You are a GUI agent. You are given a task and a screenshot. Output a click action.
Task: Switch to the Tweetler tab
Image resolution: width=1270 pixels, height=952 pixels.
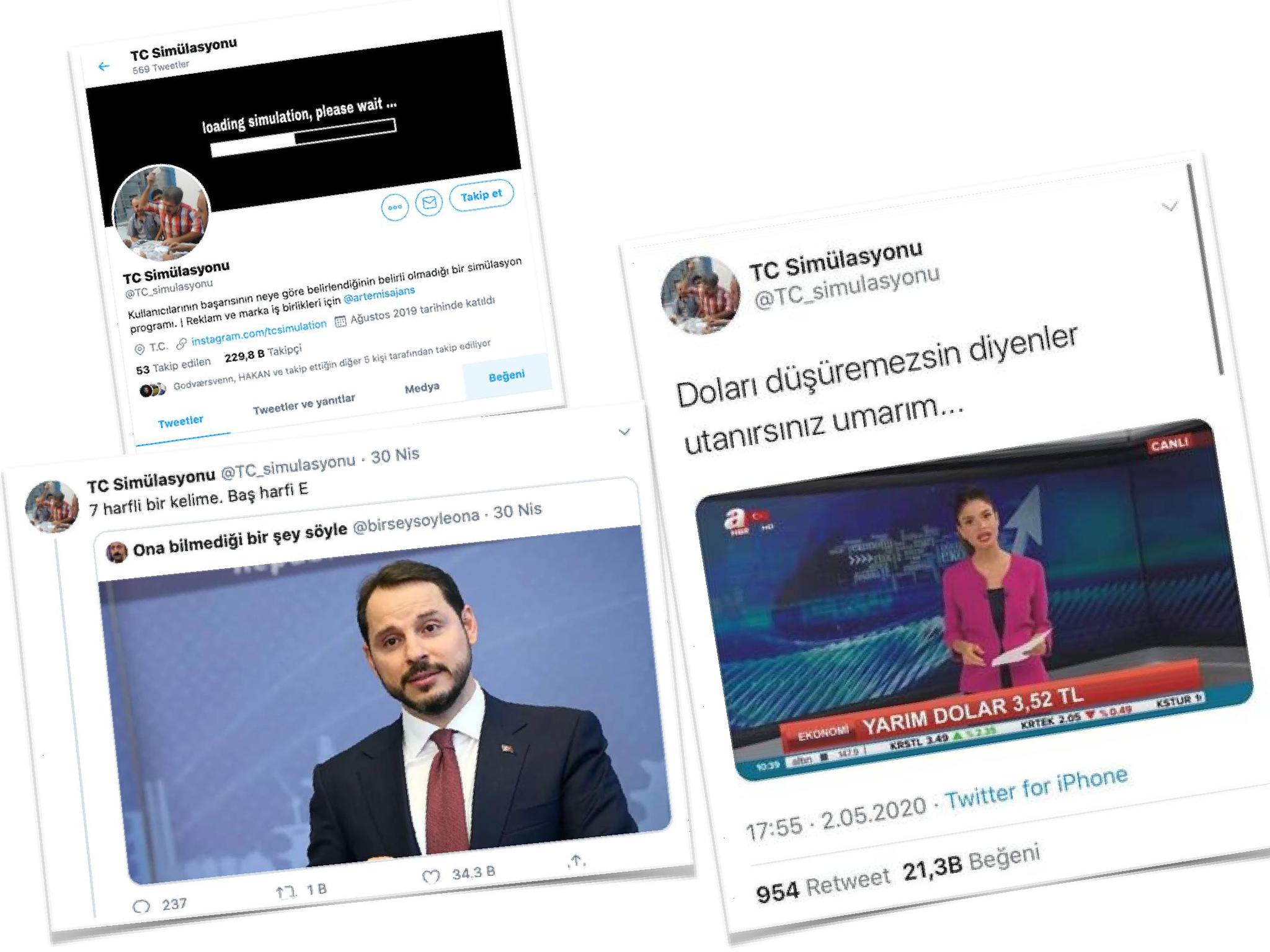[180, 422]
